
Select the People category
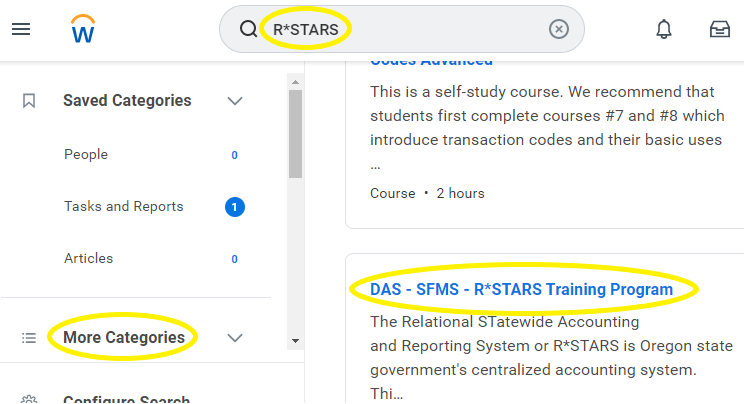[x=86, y=155]
